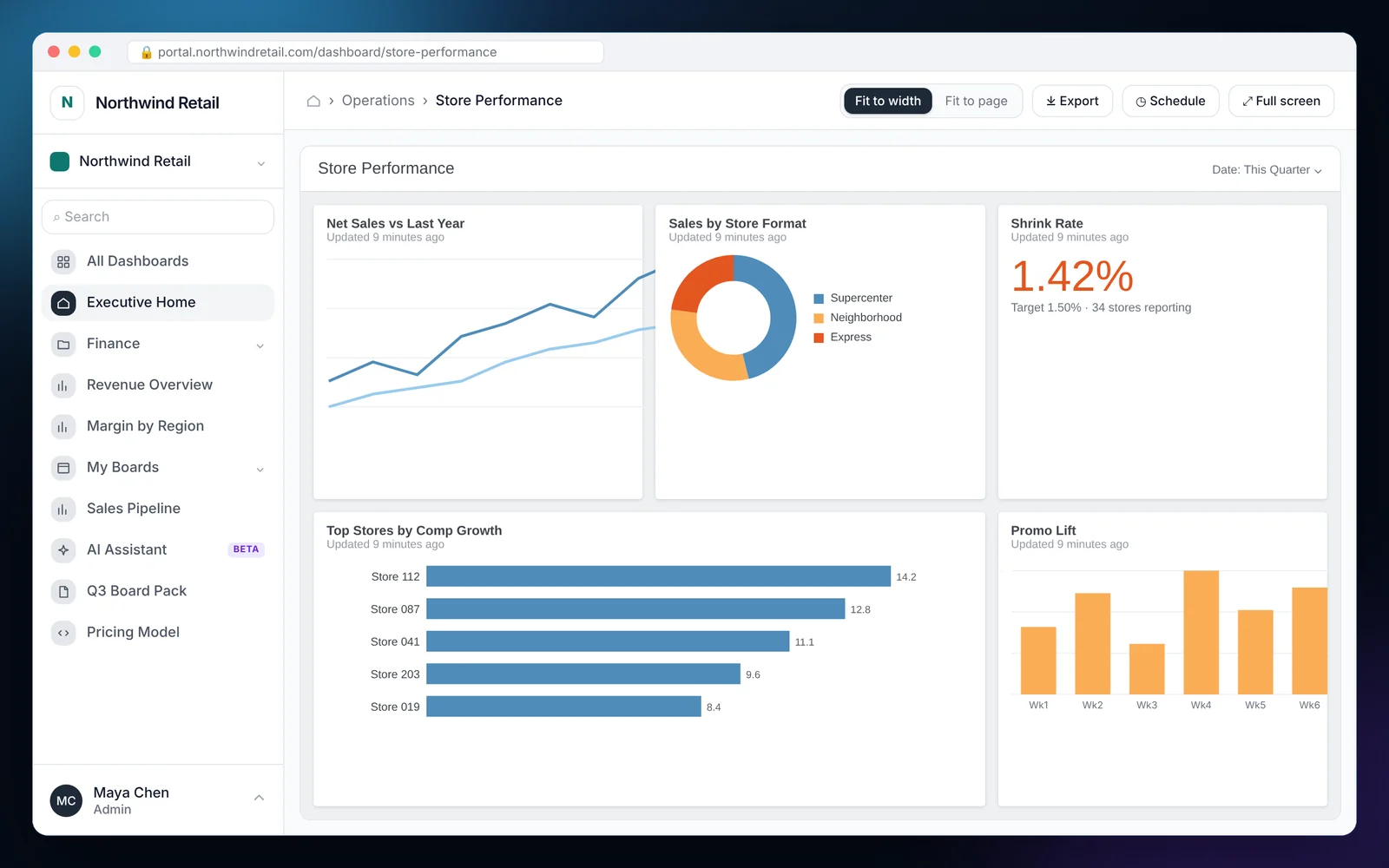The width and height of the screenshot is (1389, 868).
Task: Expand the My Boards section chevron
Action: (x=260, y=469)
